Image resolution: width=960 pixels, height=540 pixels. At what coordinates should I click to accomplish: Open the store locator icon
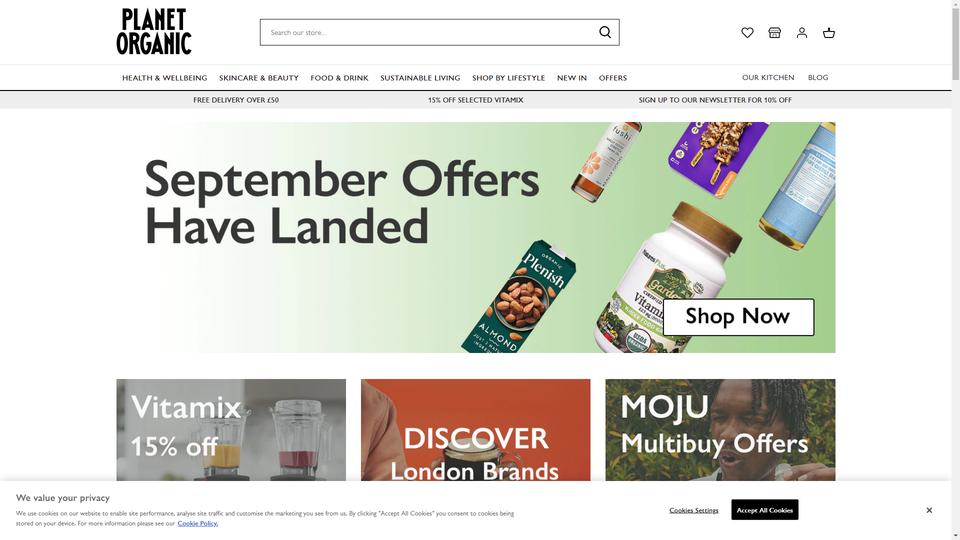(x=774, y=32)
